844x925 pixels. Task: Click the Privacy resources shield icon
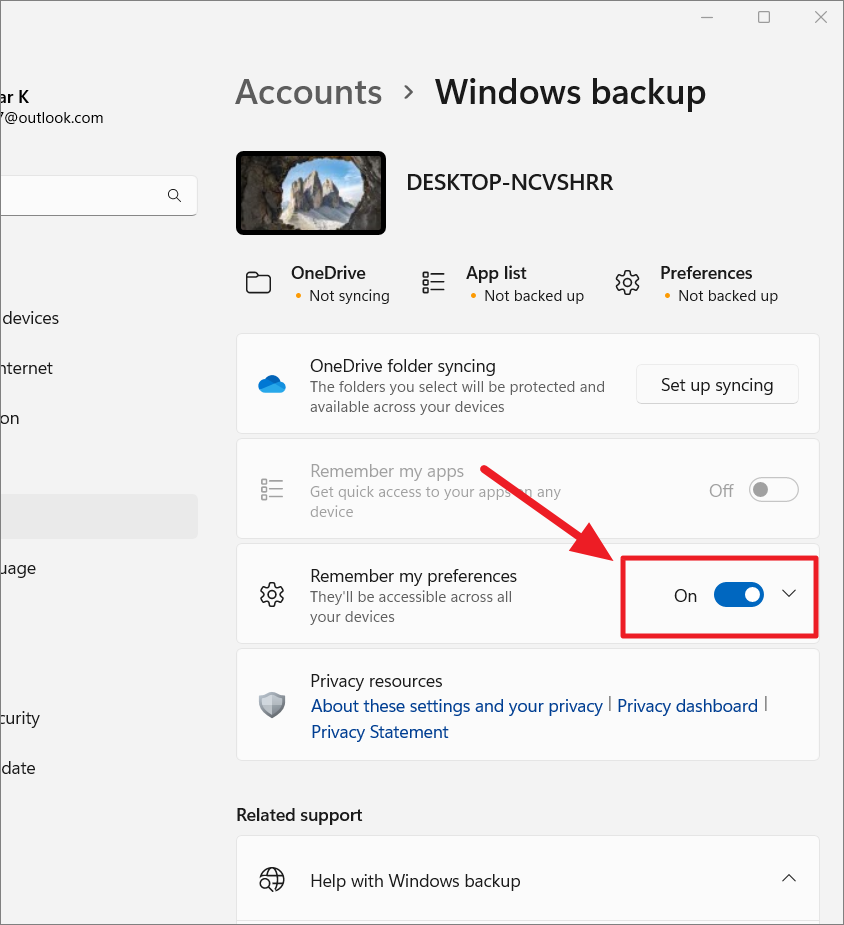(x=271, y=704)
